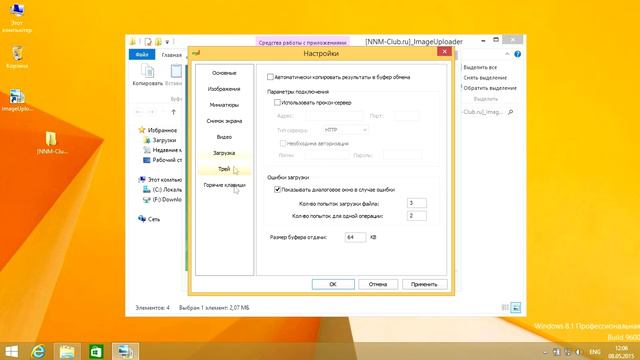Select Этот компьютер in Explorer navigation pane
This screenshot has height=360, width=640.
[x=160, y=180]
